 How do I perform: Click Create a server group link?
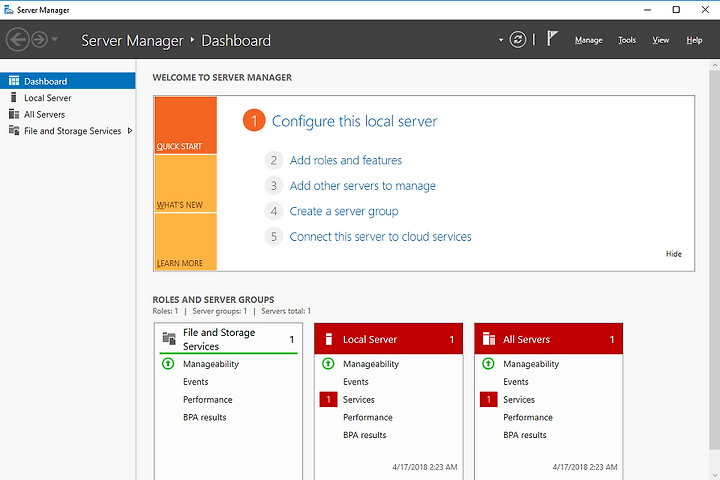click(344, 211)
